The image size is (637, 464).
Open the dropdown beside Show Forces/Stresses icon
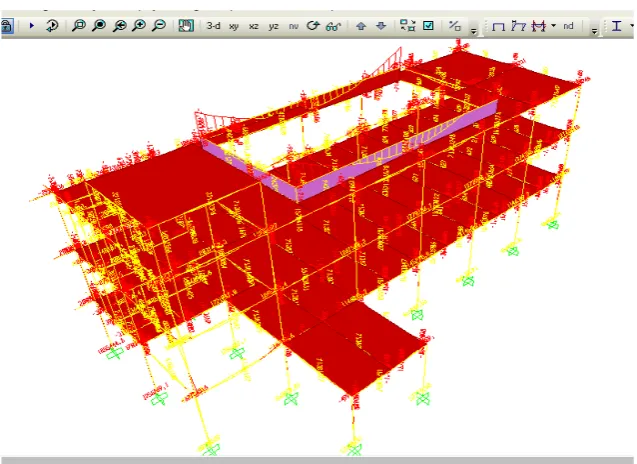coord(554,26)
